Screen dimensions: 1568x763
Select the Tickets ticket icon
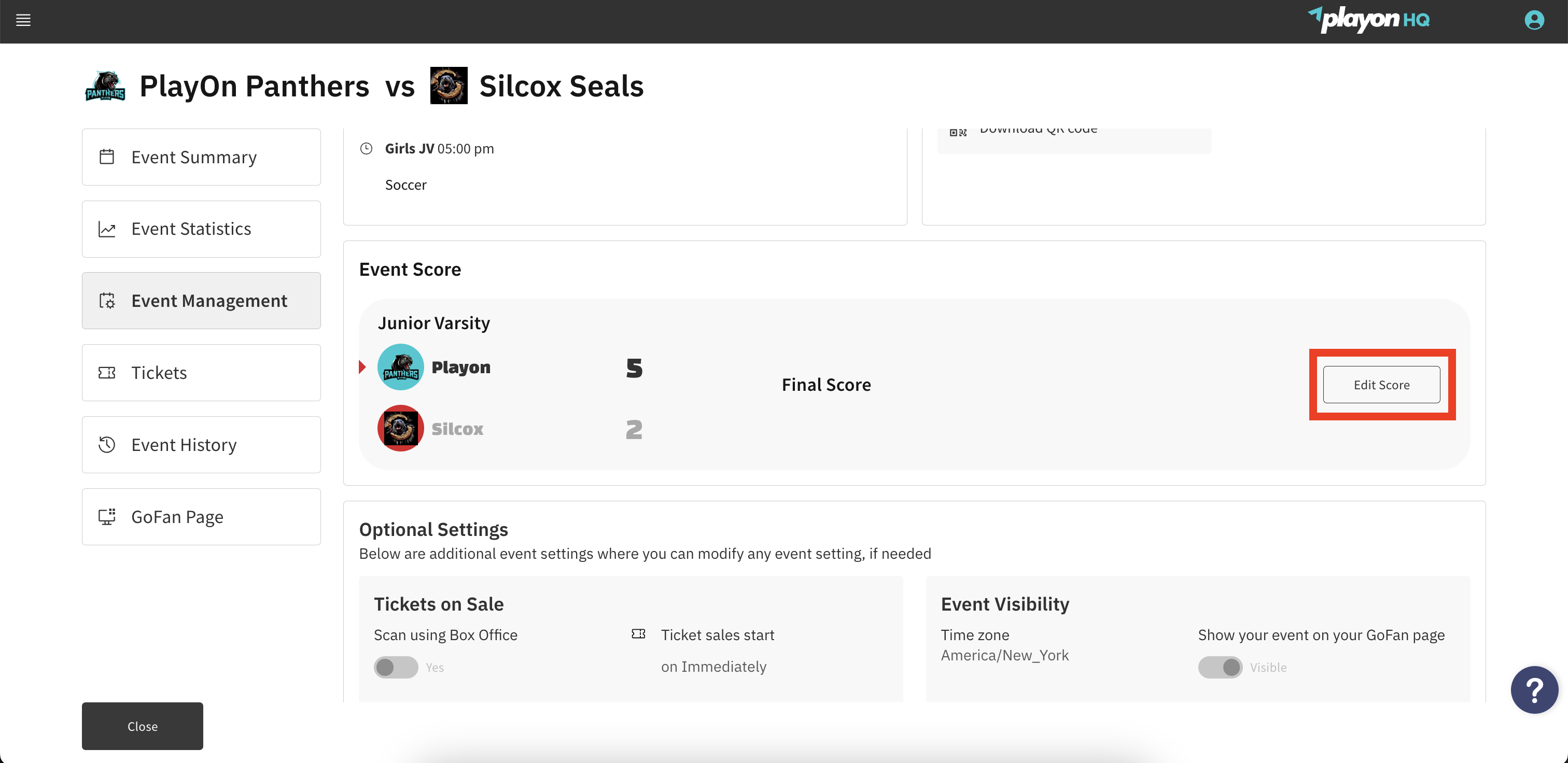coord(107,372)
